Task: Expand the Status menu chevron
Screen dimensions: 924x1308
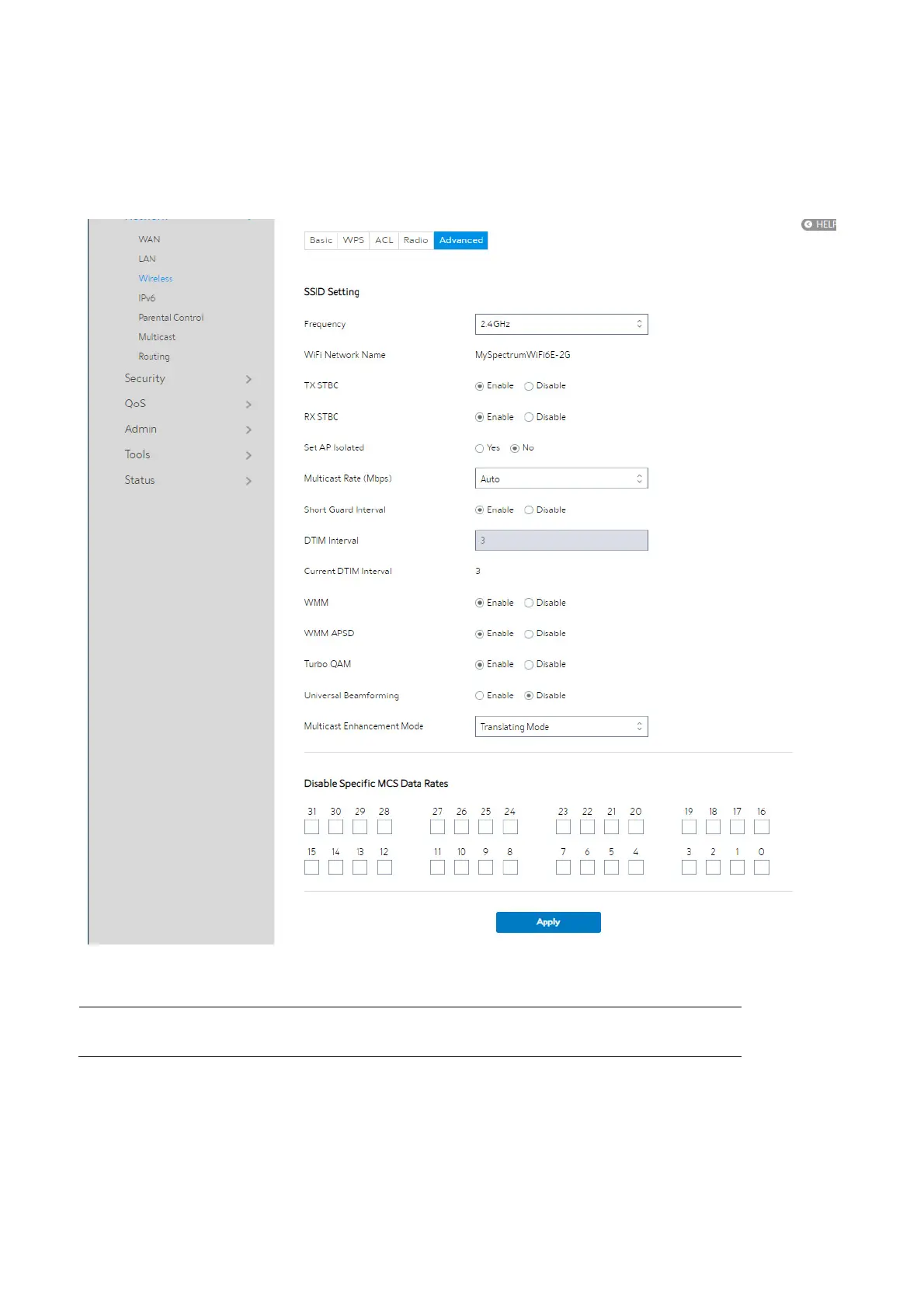Action: tap(248, 481)
